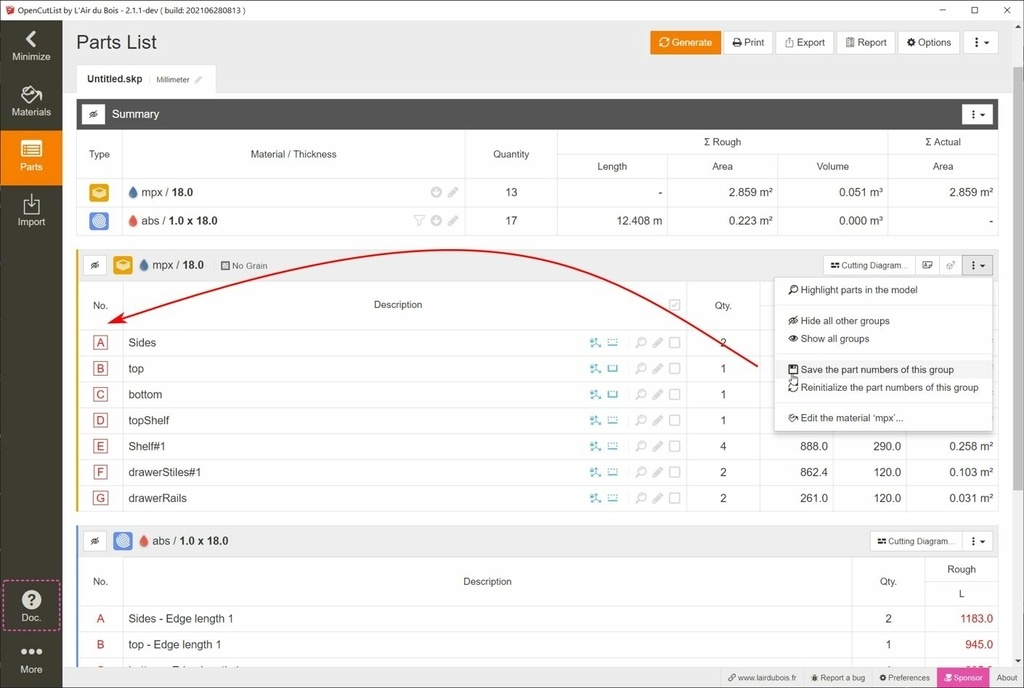Check the top part row checkbox
Image resolution: width=1024 pixels, height=688 pixels.
tap(675, 369)
